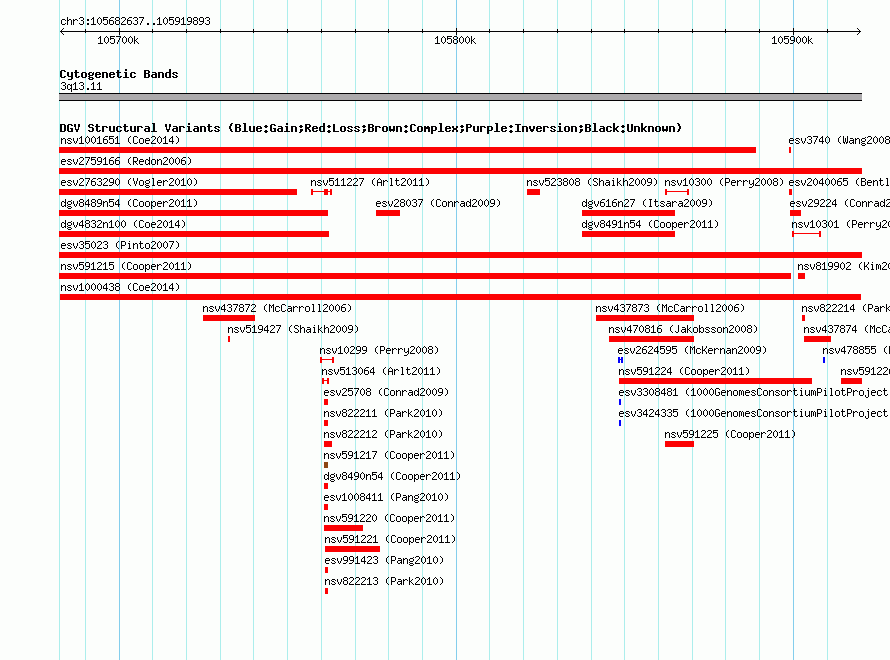The image size is (890, 660).
Task: Click the red loss bar under nsv591221
Action: click(352, 549)
